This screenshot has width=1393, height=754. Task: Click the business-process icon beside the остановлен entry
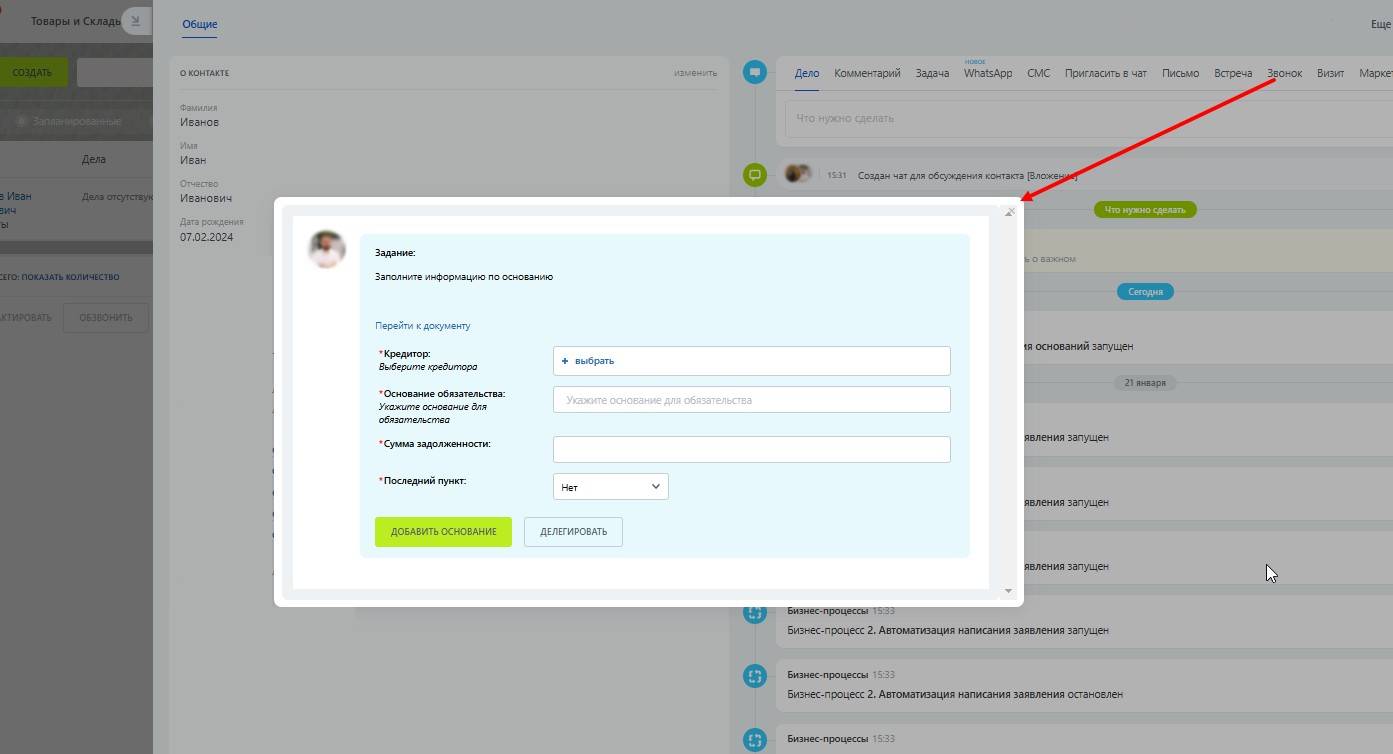pyautogui.click(x=755, y=676)
